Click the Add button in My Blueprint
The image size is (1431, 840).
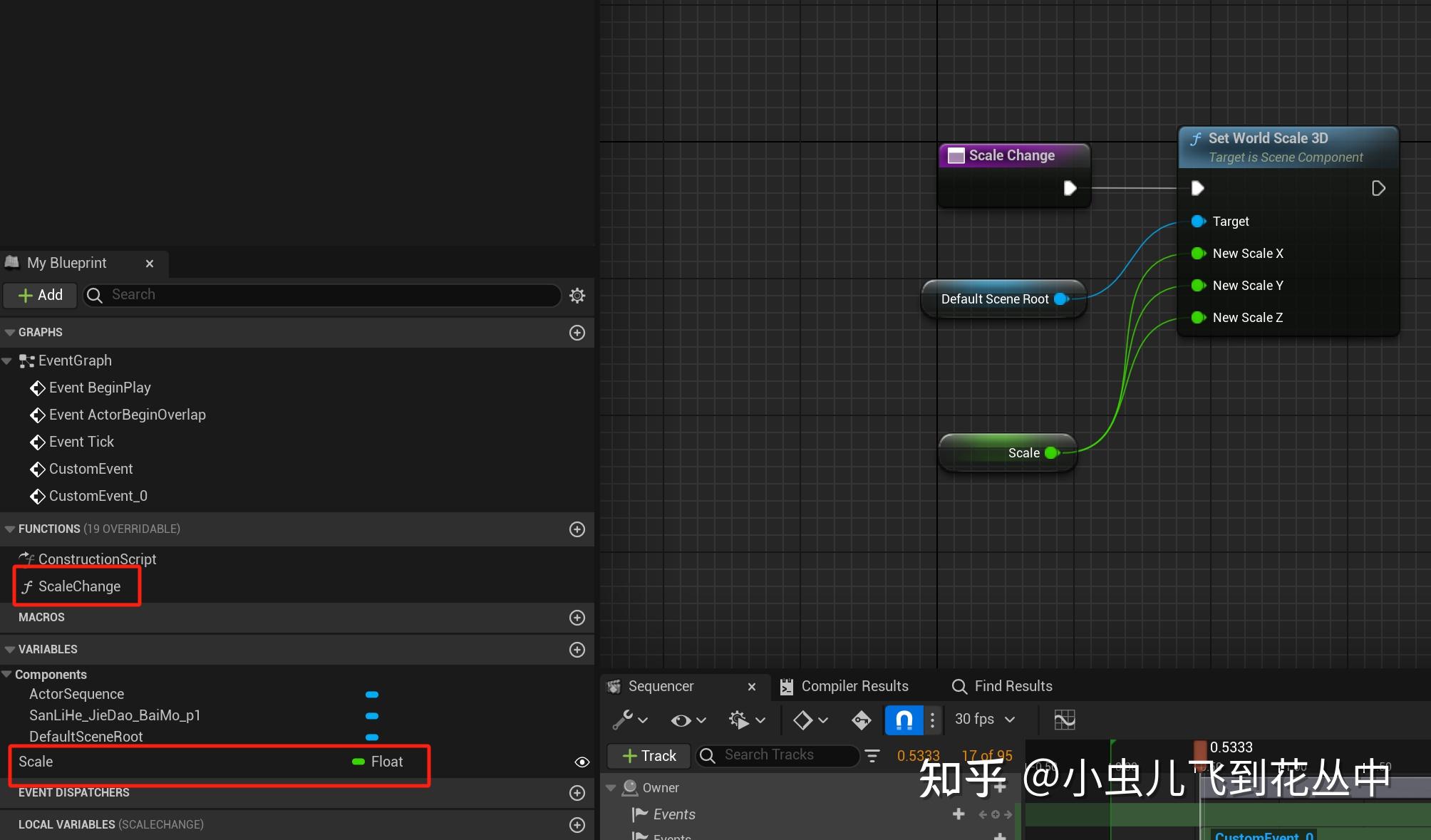click(x=39, y=295)
